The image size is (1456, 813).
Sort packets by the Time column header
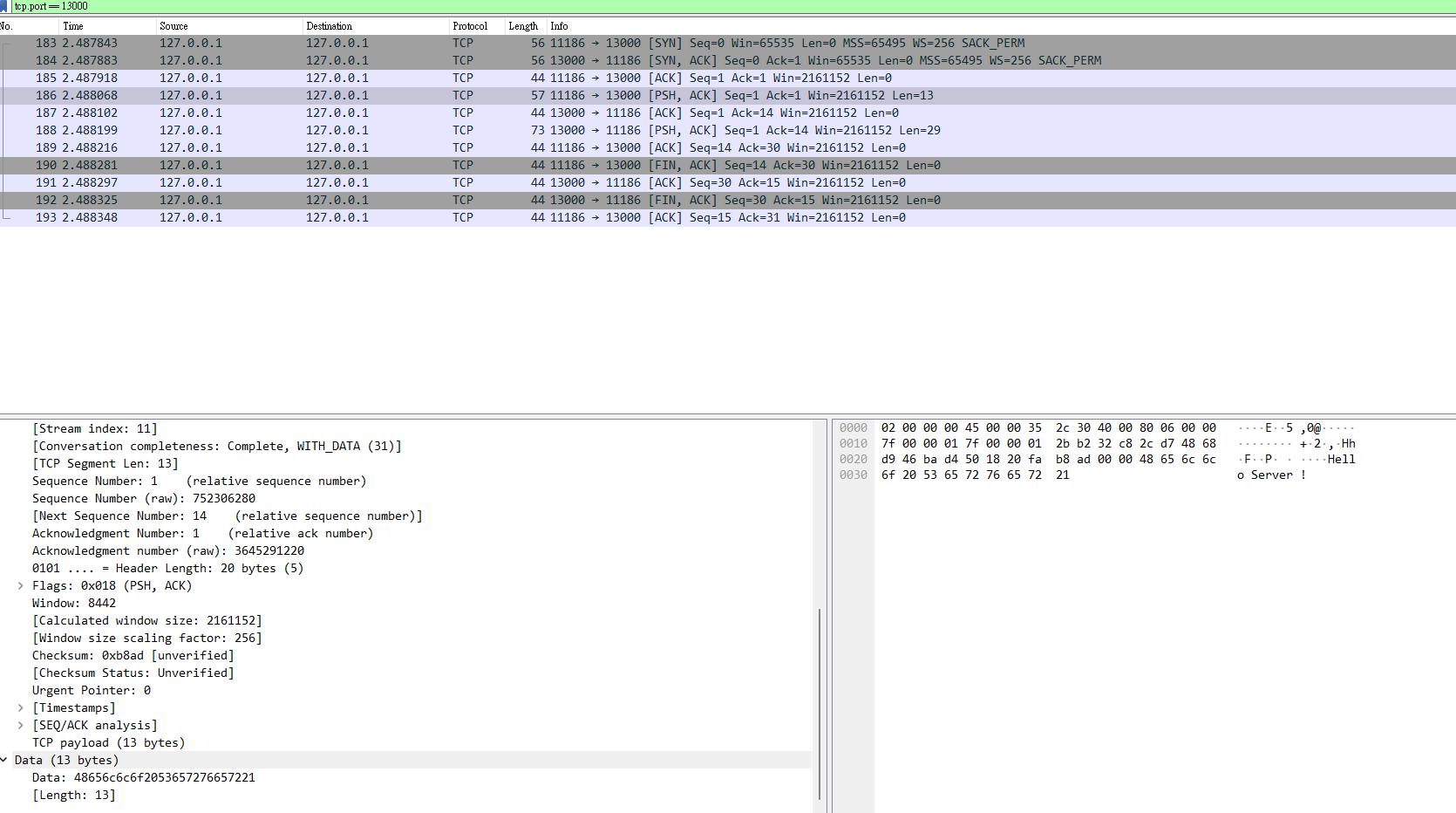click(x=73, y=26)
